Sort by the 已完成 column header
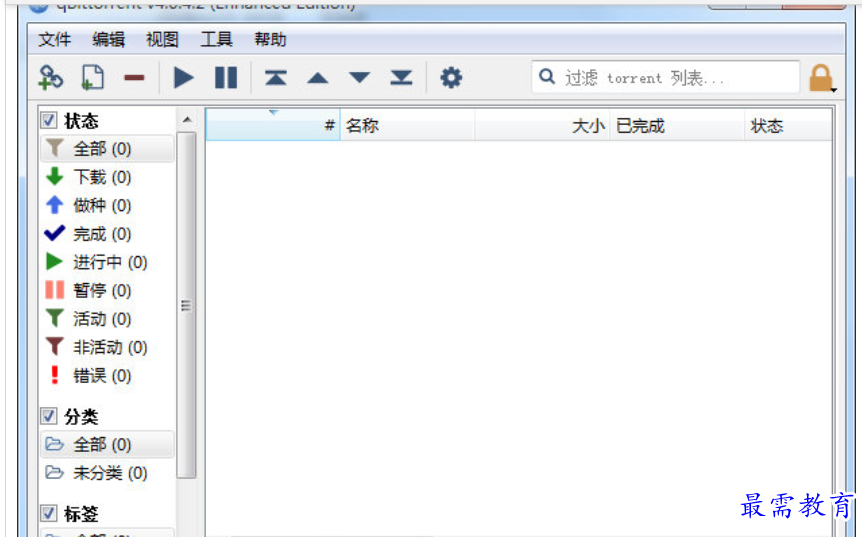The height and width of the screenshot is (537, 862). pos(677,125)
